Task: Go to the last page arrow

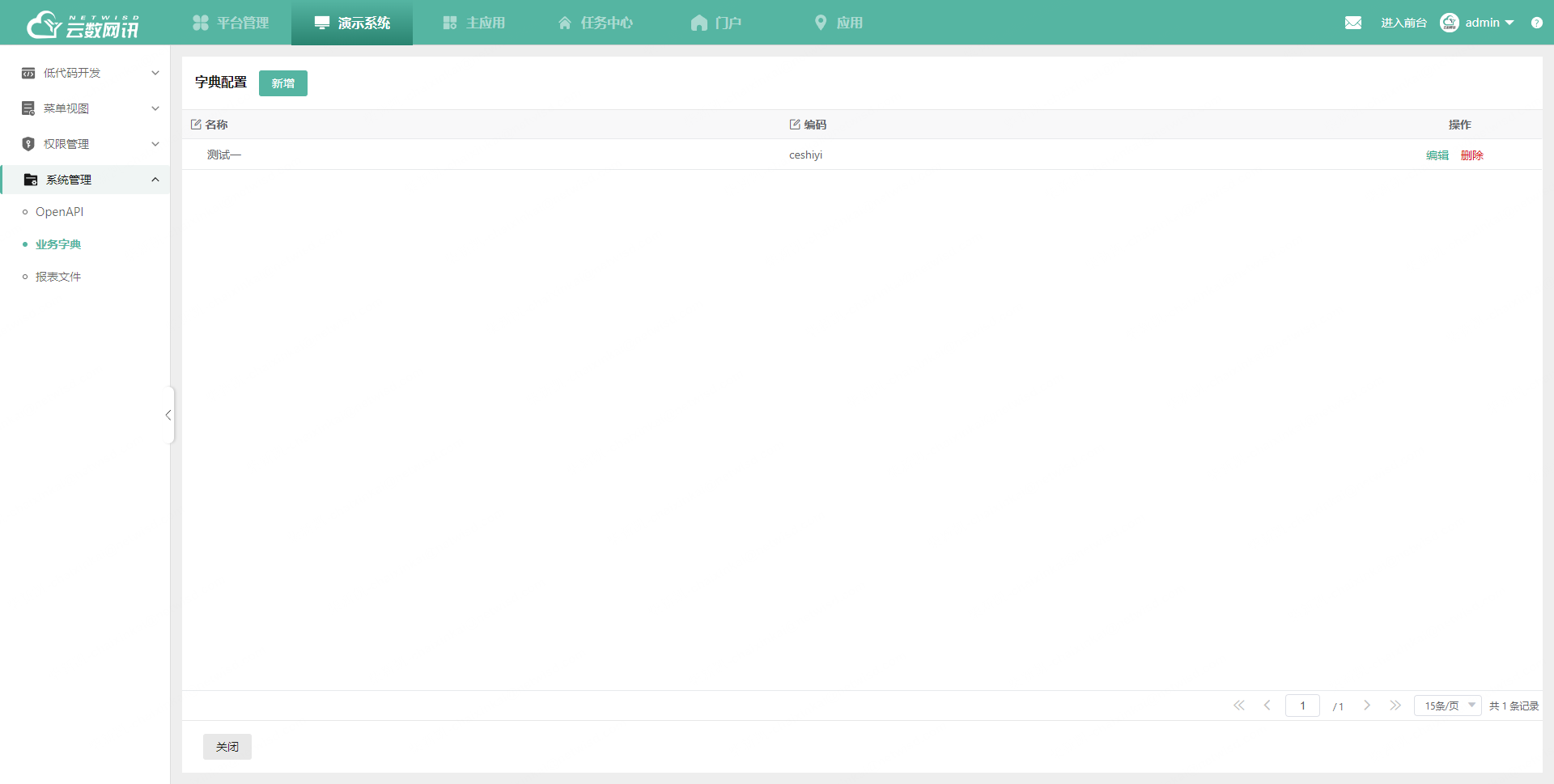Action: pos(1395,706)
